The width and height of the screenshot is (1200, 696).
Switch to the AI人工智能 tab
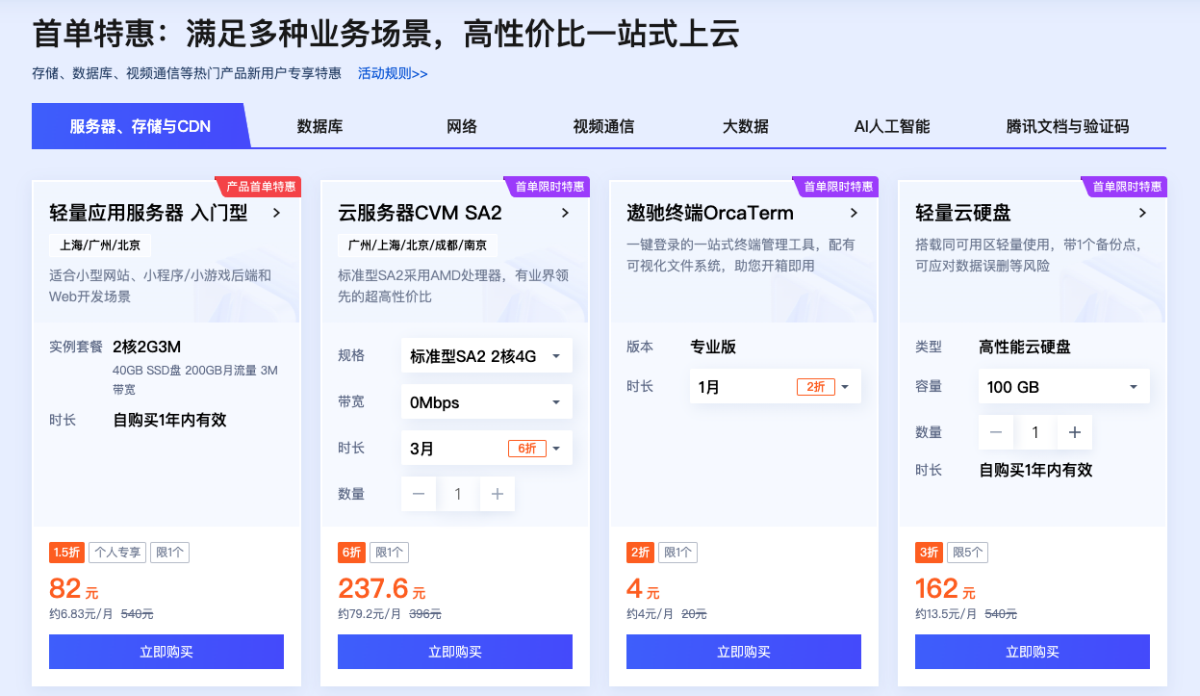pos(892,126)
